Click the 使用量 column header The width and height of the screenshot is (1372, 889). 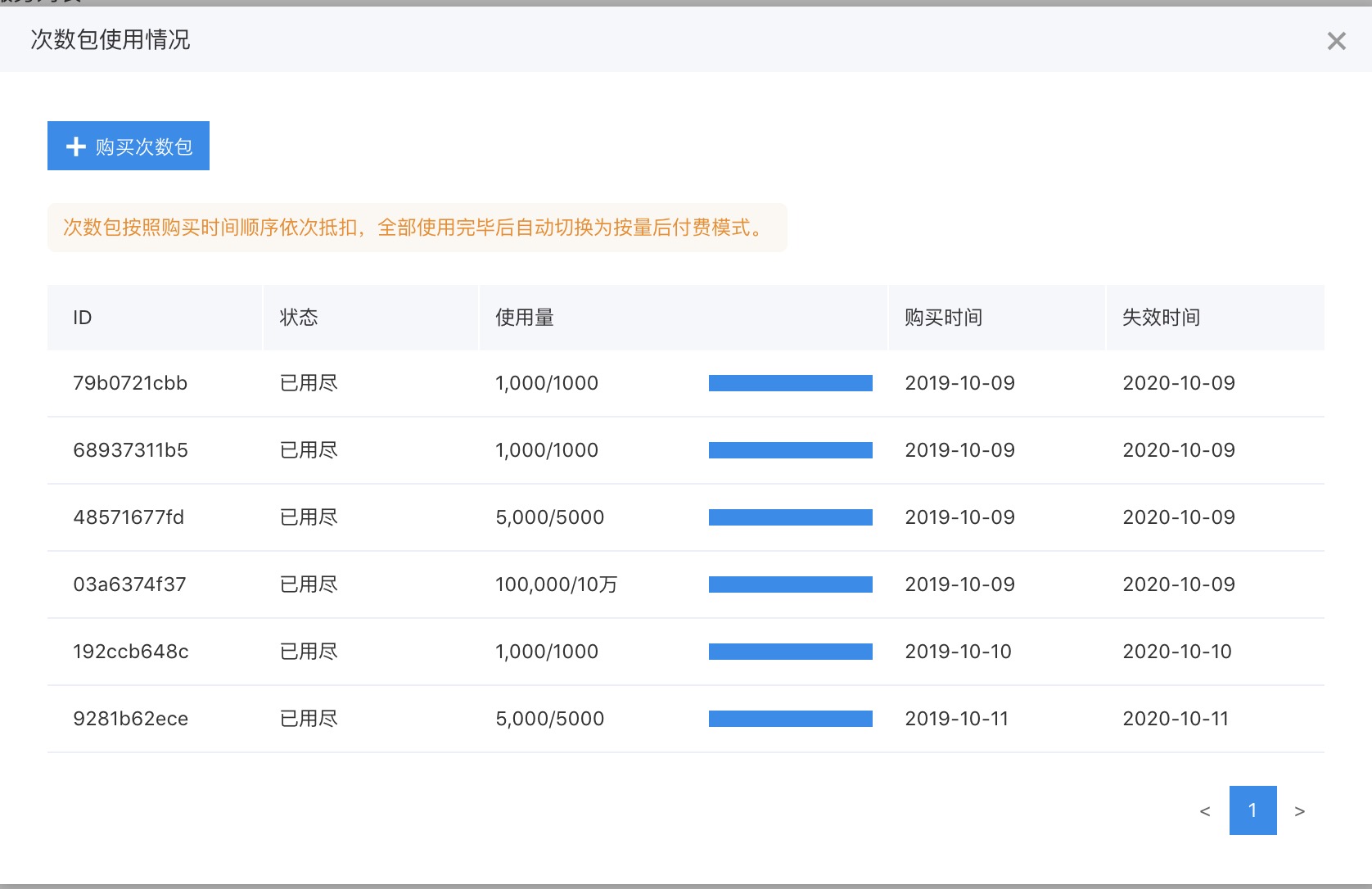[525, 318]
